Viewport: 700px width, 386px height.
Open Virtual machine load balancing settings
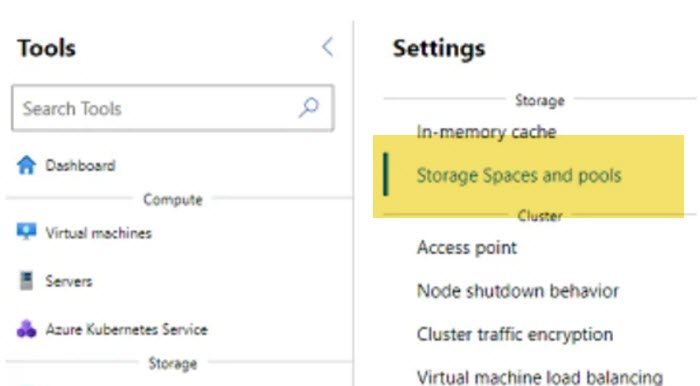pos(540,378)
